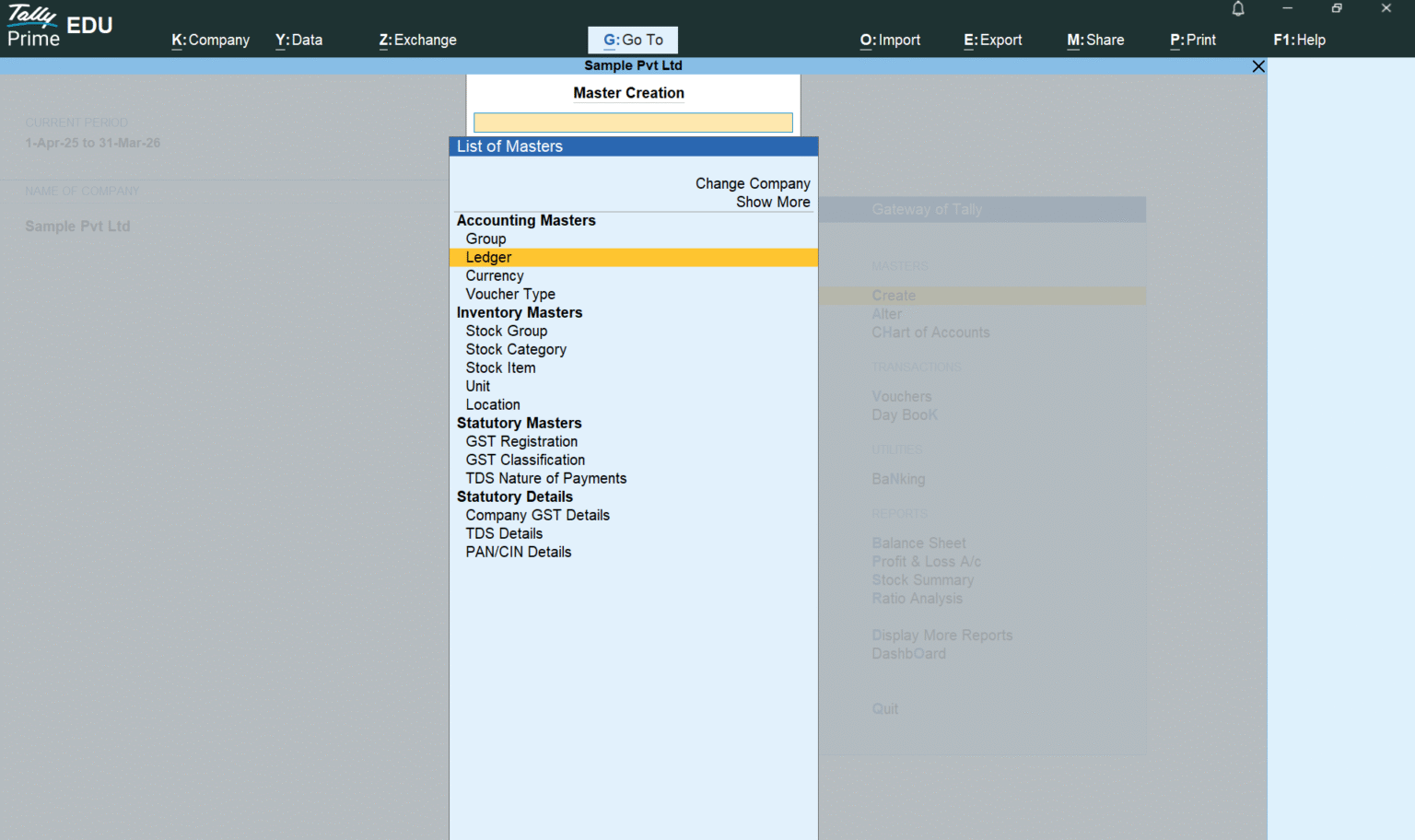
Task: Open the Share menu
Action: [x=1095, y=40]
